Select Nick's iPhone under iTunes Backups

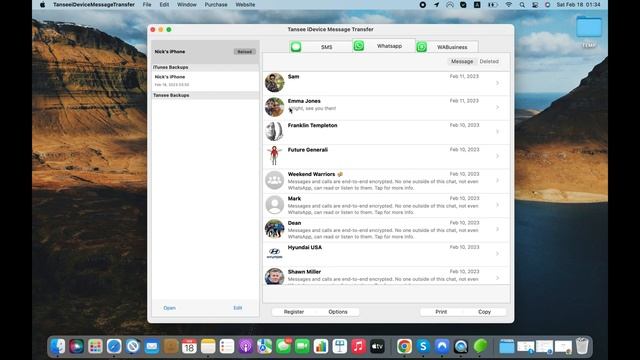tap(205, 80)
